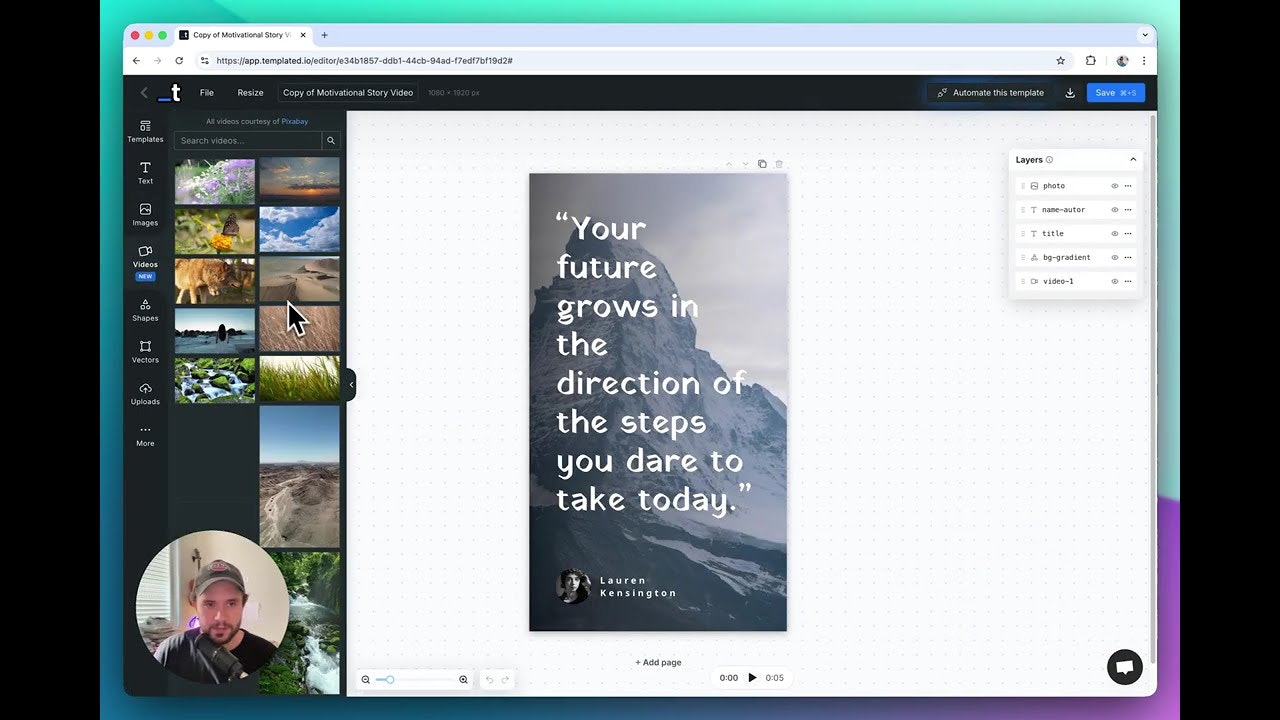Open the Templates panel
Image resolution: width=1280 pixels, height=720 pixels.
145,131
